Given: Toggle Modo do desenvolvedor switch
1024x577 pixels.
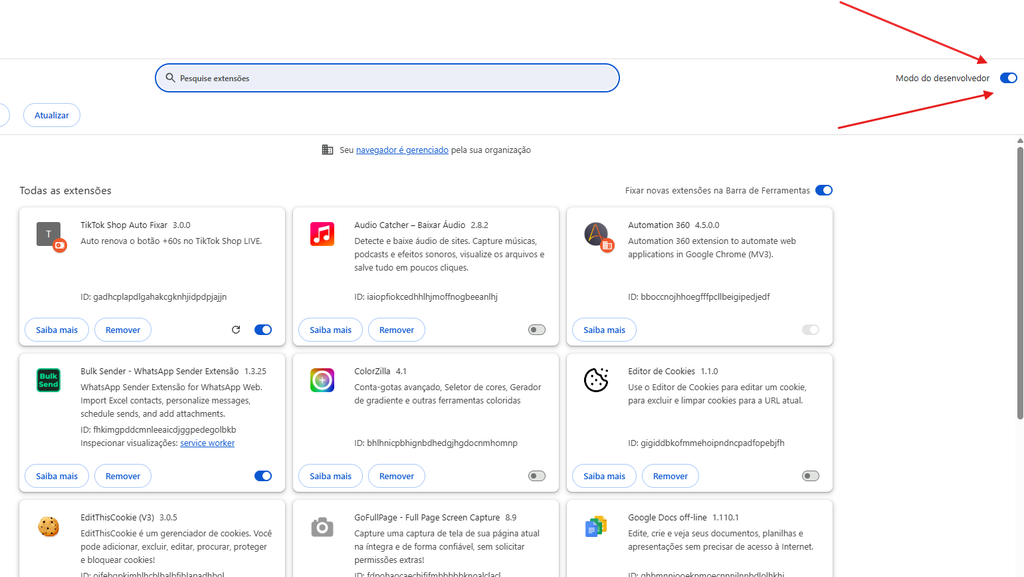Looking at the screenshot, I should point(1008,78).
